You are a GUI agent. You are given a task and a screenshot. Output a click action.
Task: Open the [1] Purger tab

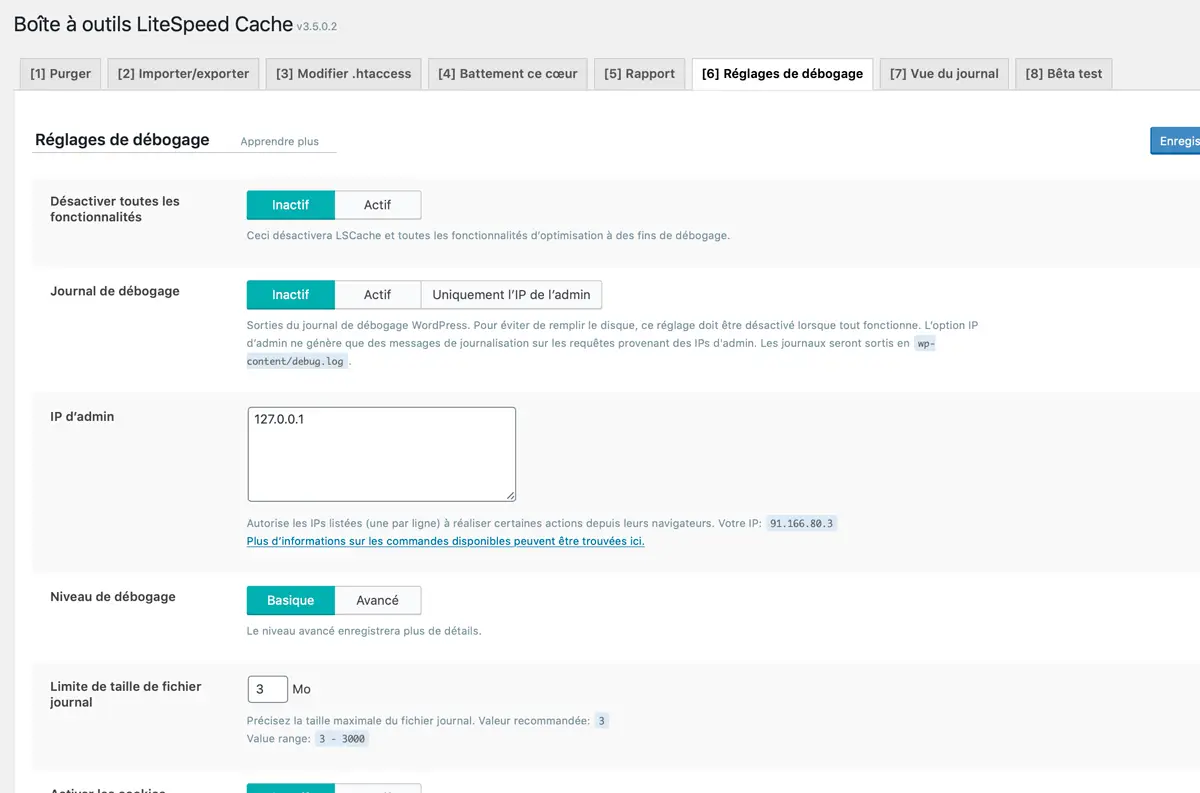tap(60, 74)
